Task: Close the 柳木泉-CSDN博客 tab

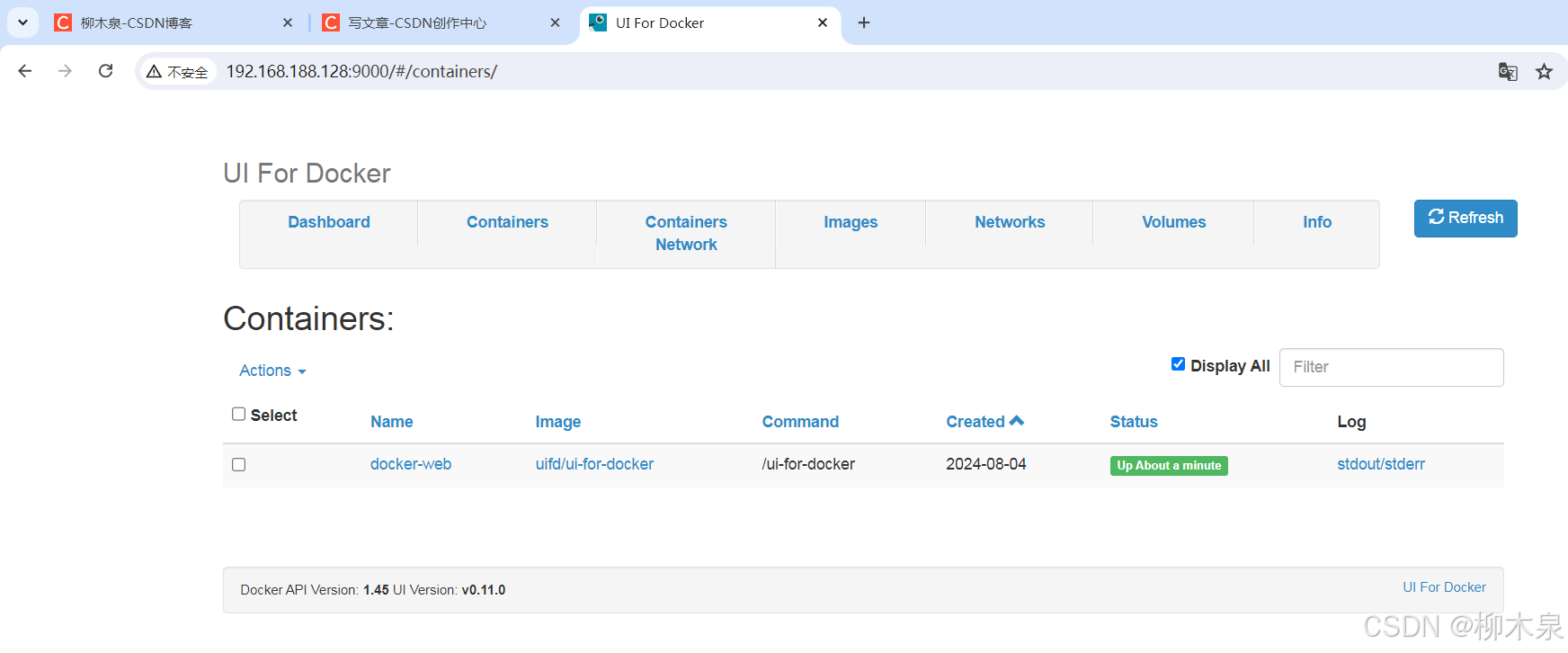Action: point(288,22)
